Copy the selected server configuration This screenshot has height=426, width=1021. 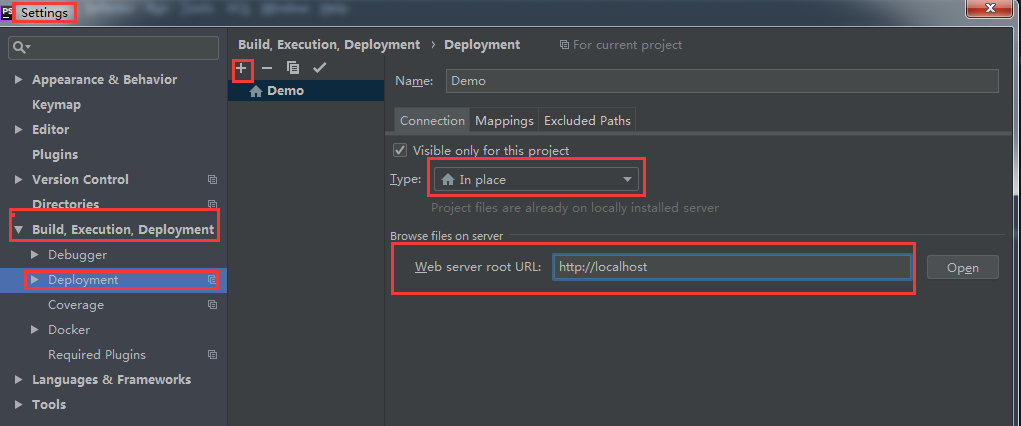click(x=293, y=68)
